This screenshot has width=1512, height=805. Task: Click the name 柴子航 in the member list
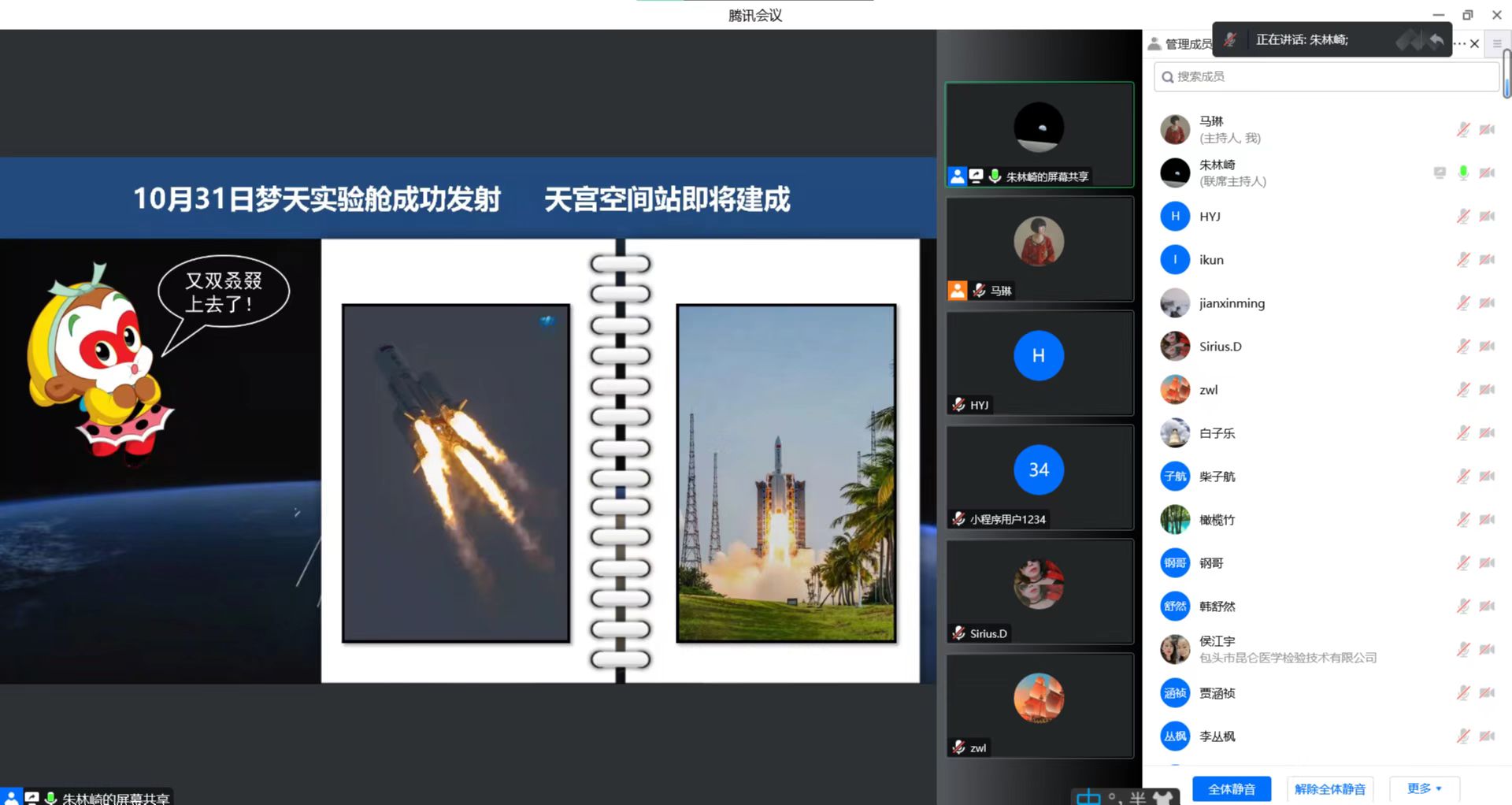(x=1217, y=477)
